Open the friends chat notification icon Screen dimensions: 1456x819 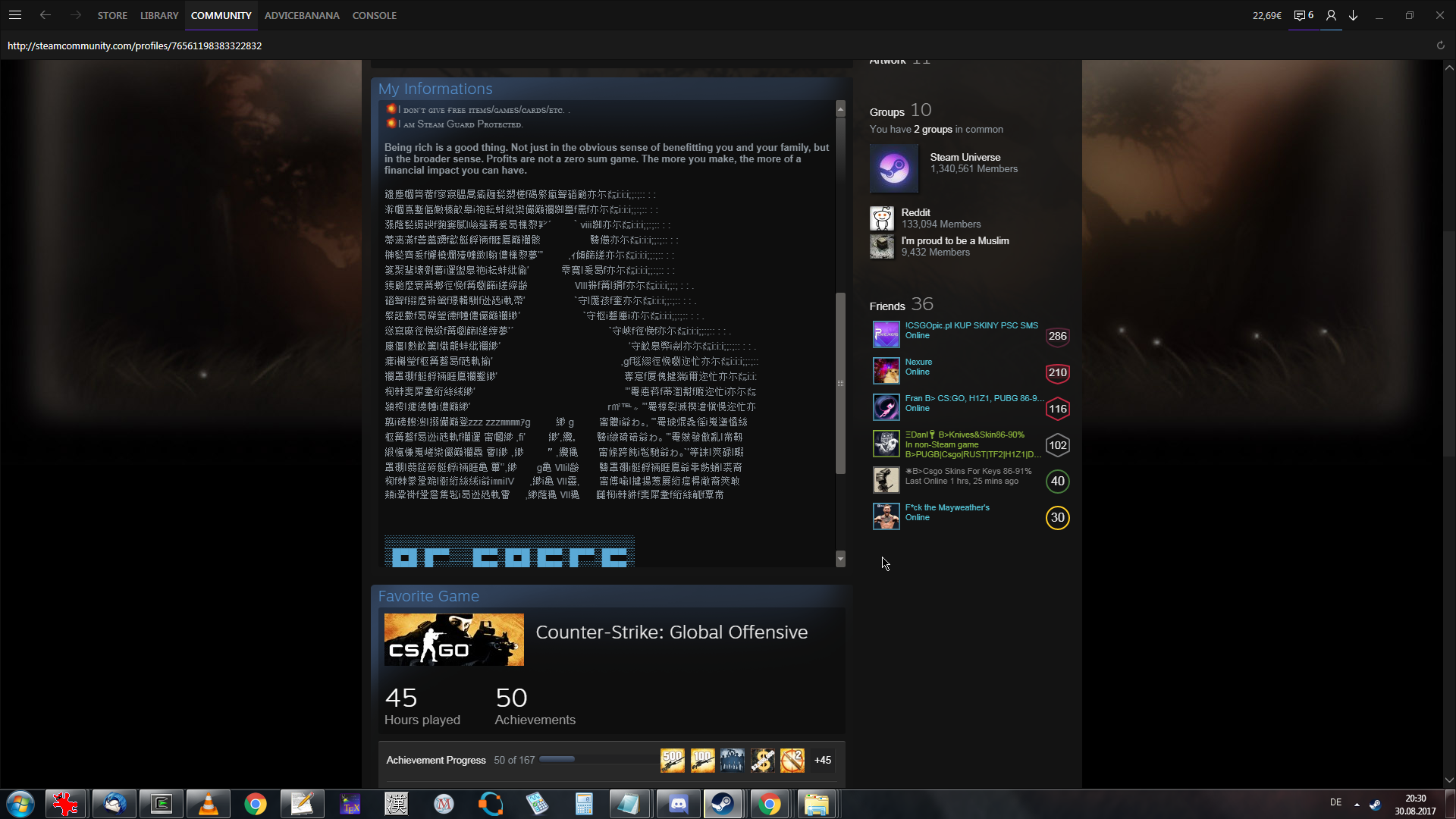[x=1303, y=15]
